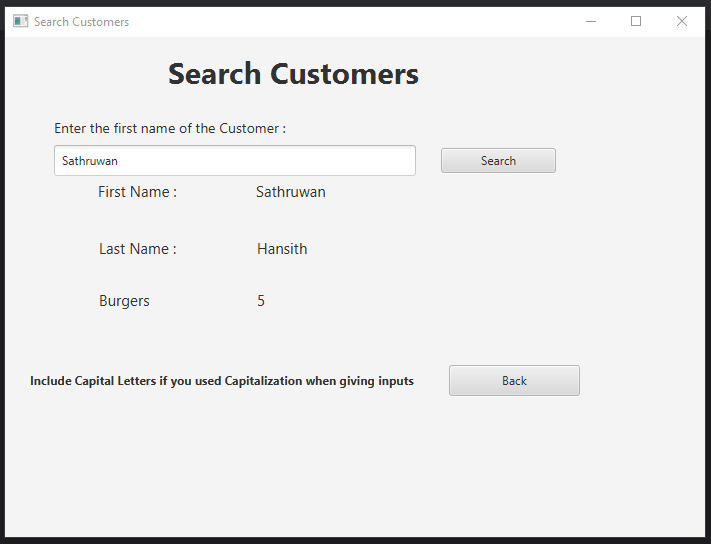Click the Search button
This screenshot has width=711, height=544.
pos(498,160)
